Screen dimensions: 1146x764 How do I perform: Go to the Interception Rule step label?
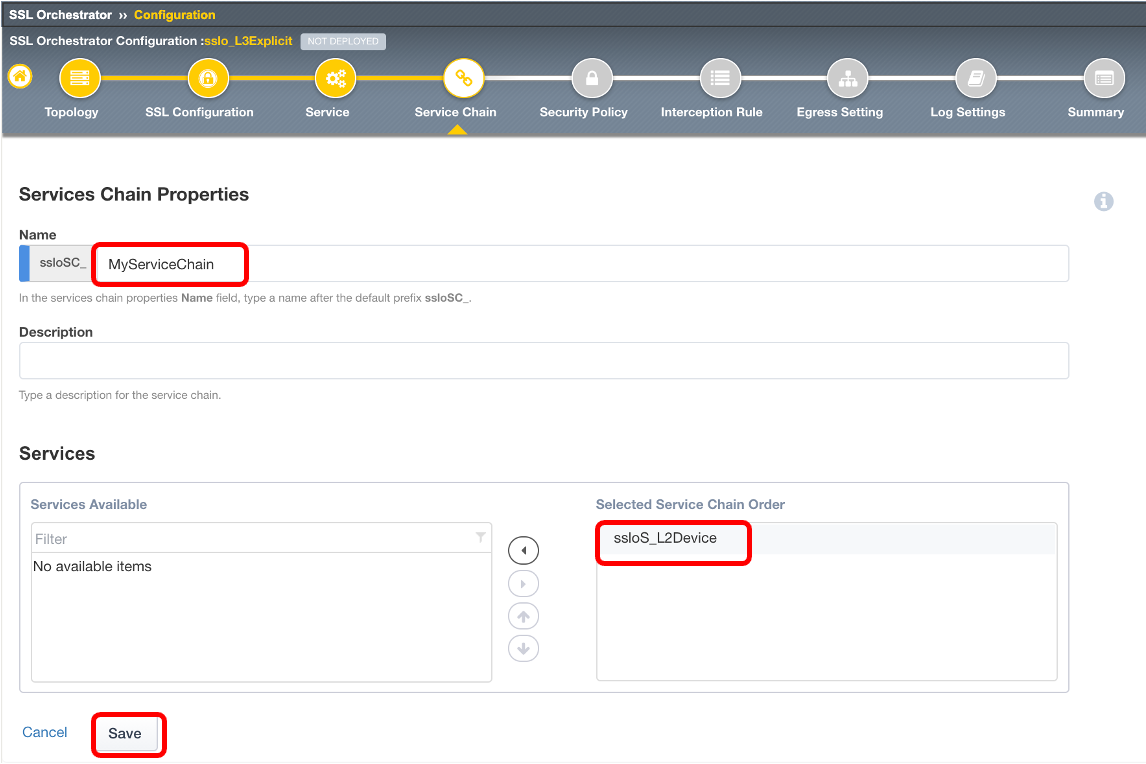711,112
